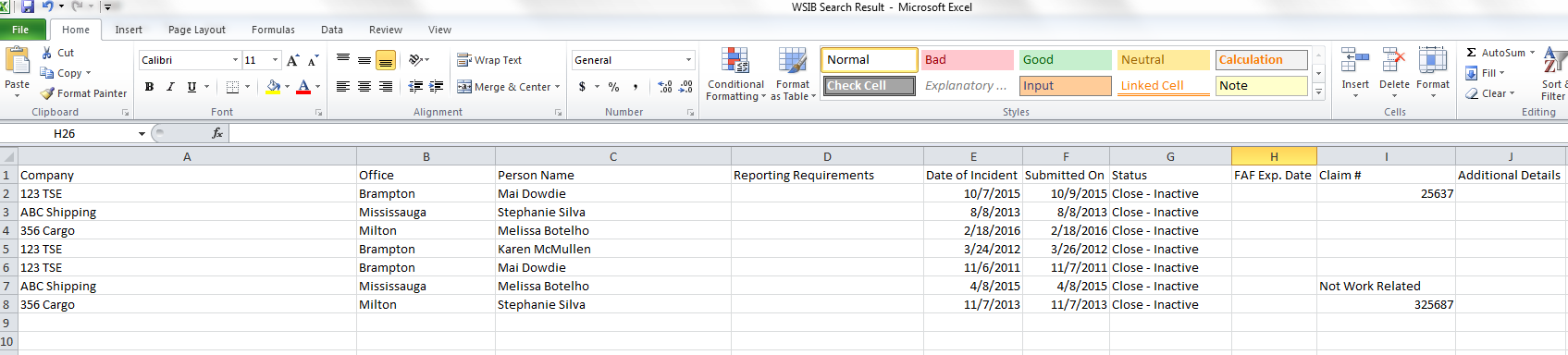Toggle Underline formatting

tap(191, 87)
